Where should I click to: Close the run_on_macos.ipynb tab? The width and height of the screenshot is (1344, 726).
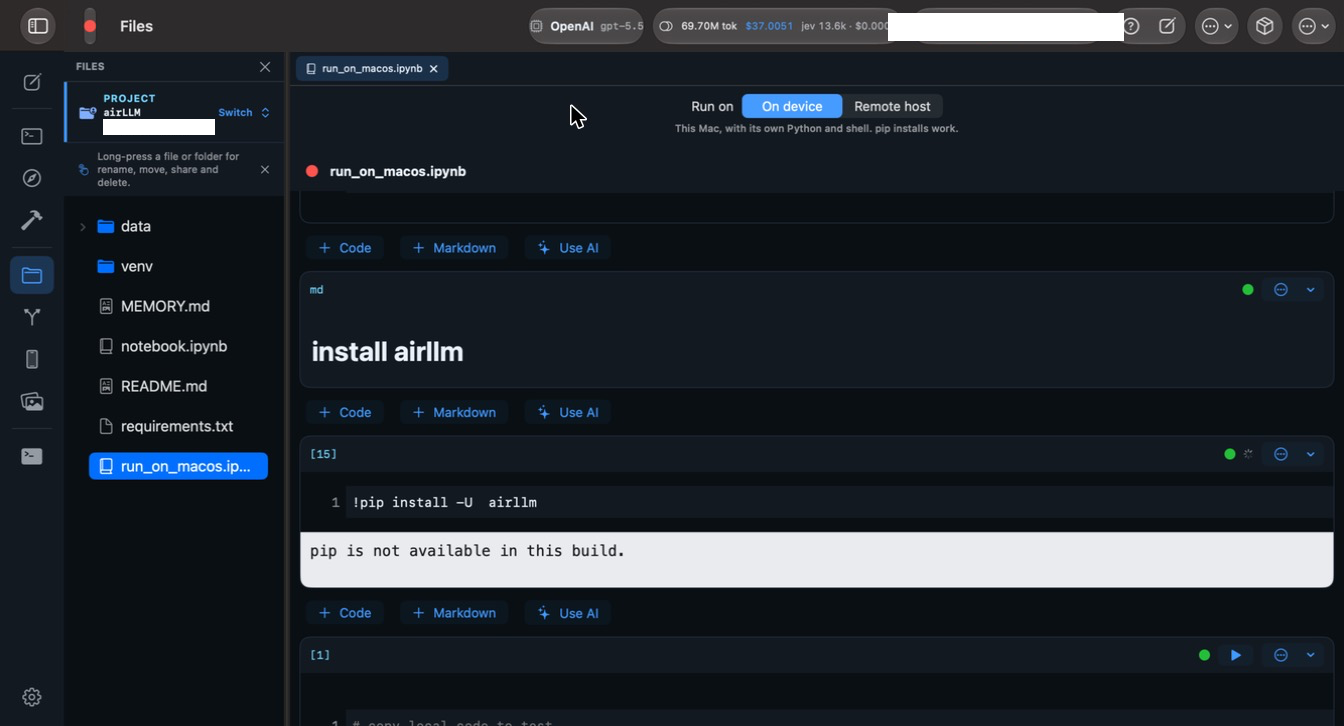point(433,69)
